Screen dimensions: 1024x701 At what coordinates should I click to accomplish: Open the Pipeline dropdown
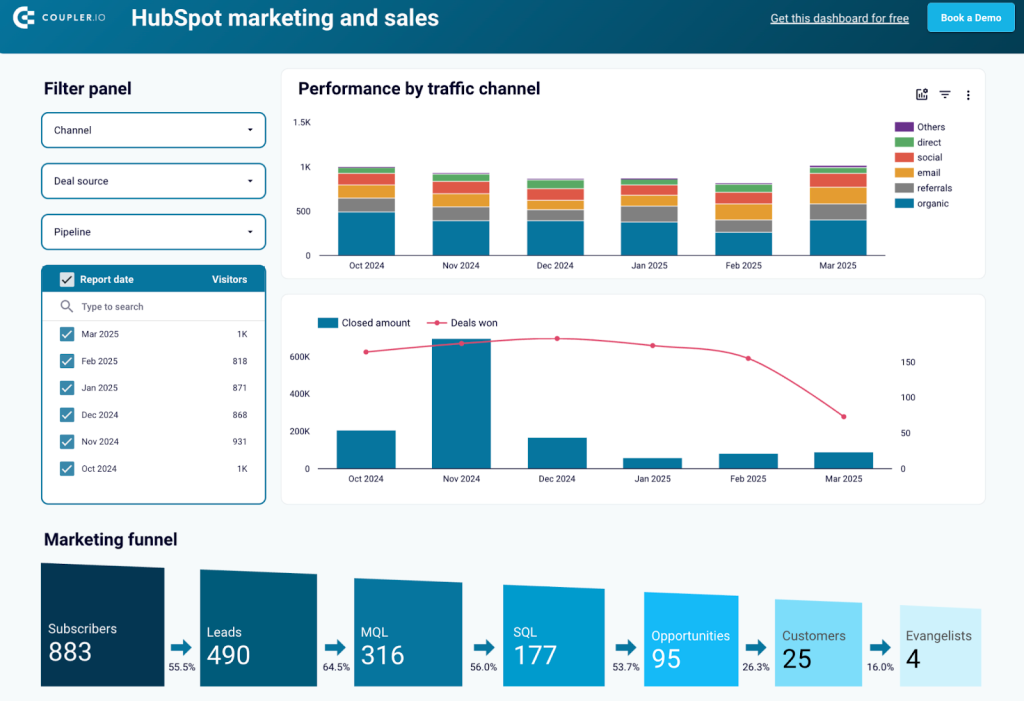(153, 232)
